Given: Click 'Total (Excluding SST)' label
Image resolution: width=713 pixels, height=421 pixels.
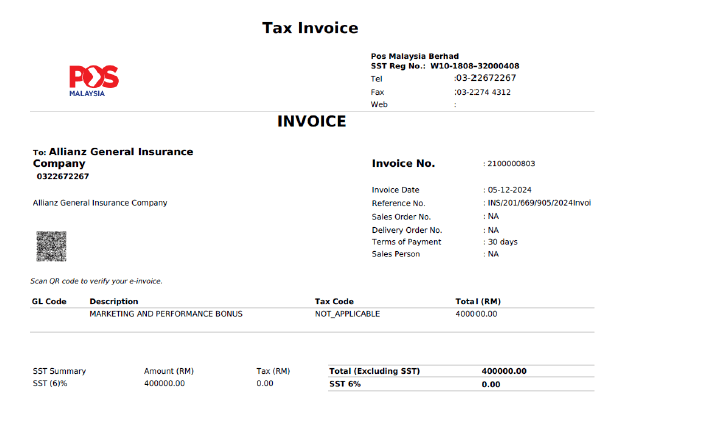Looking at the screenshot, I should click(375, 371).
